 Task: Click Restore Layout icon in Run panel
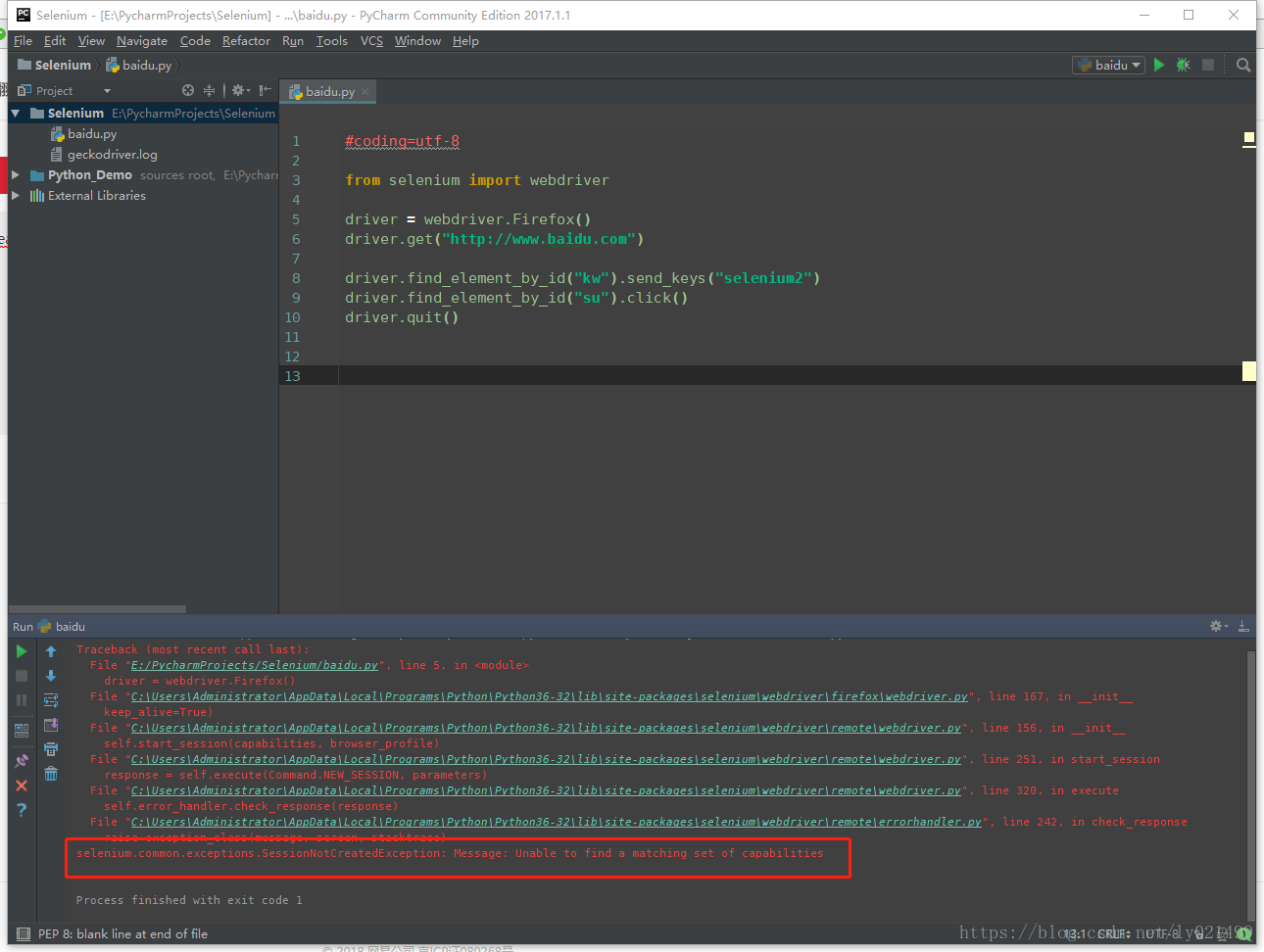pyautogui.click(x=22, y=730)
